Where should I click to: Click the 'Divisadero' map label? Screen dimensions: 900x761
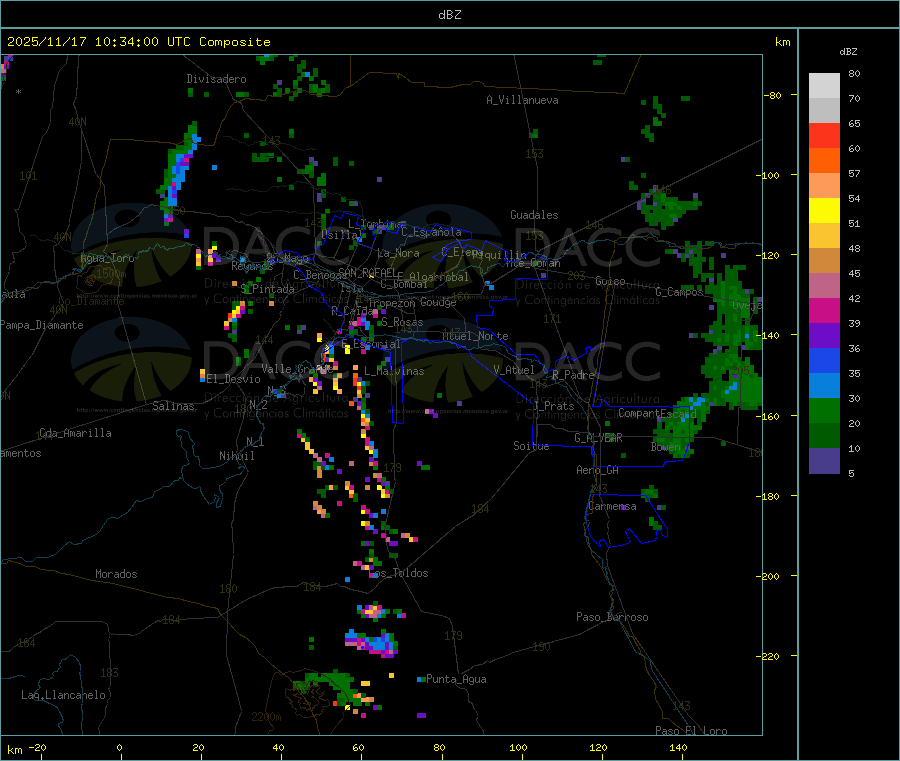tap(216, 79)
